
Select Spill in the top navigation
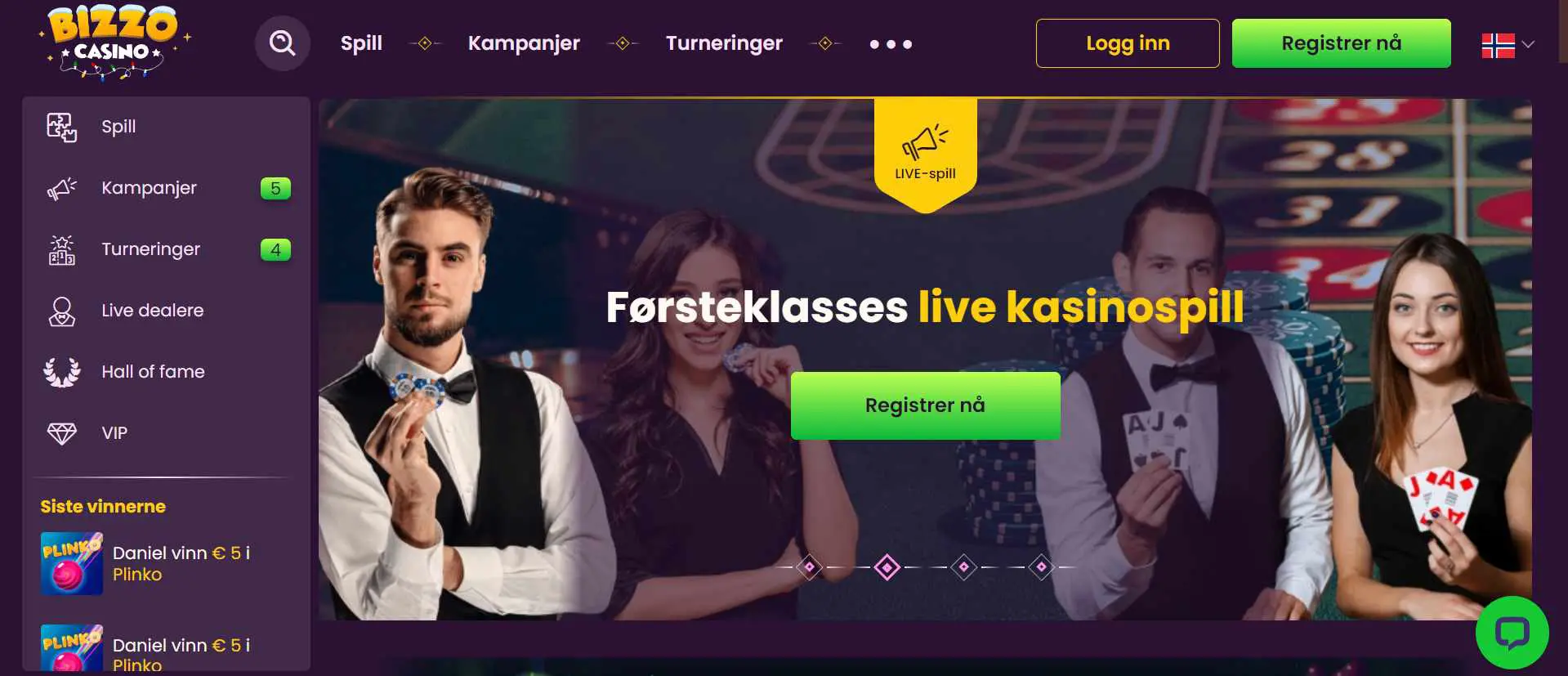tap(361, 43)
